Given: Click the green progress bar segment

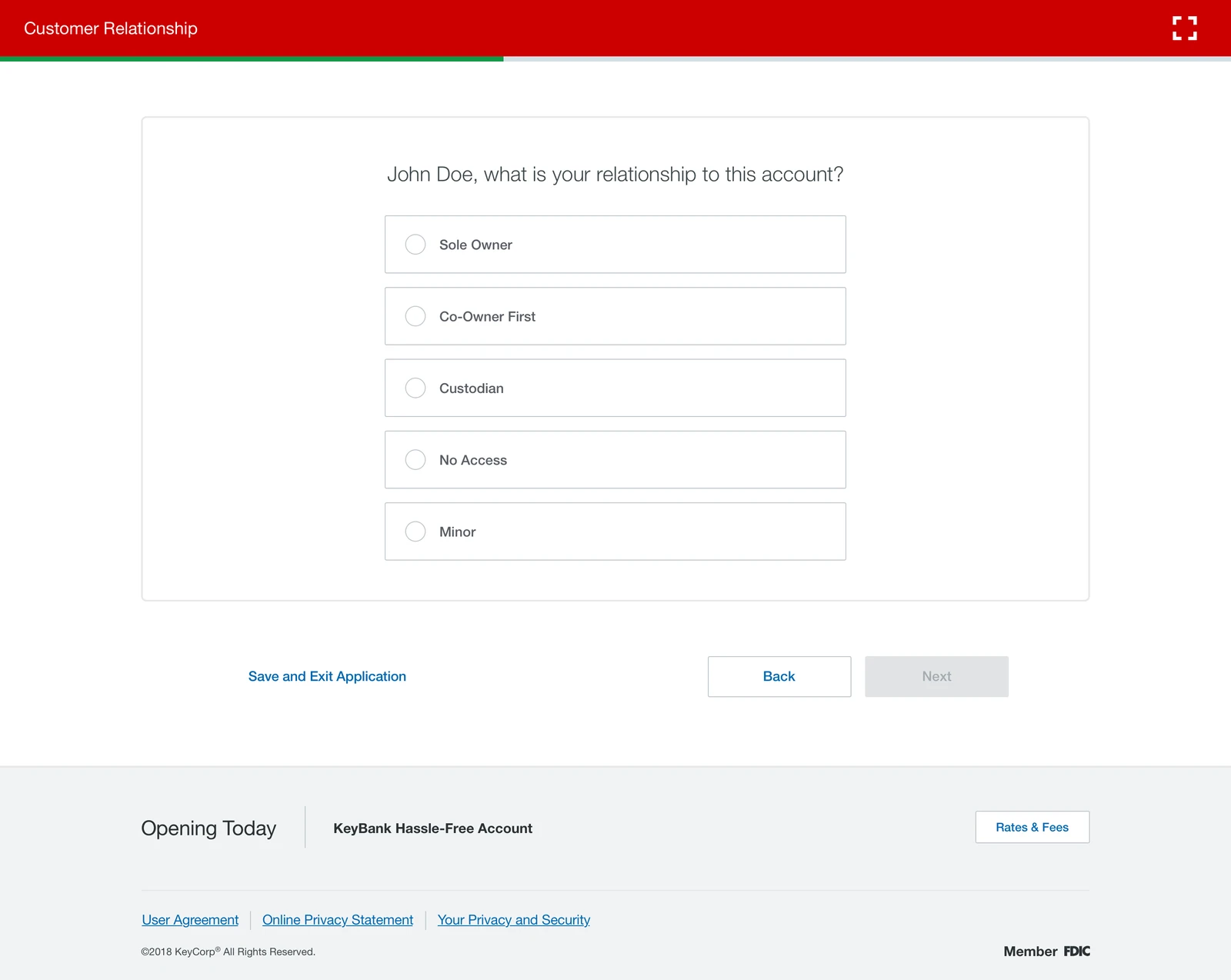Looking at the screenshot, I should (x=252, y=58).
